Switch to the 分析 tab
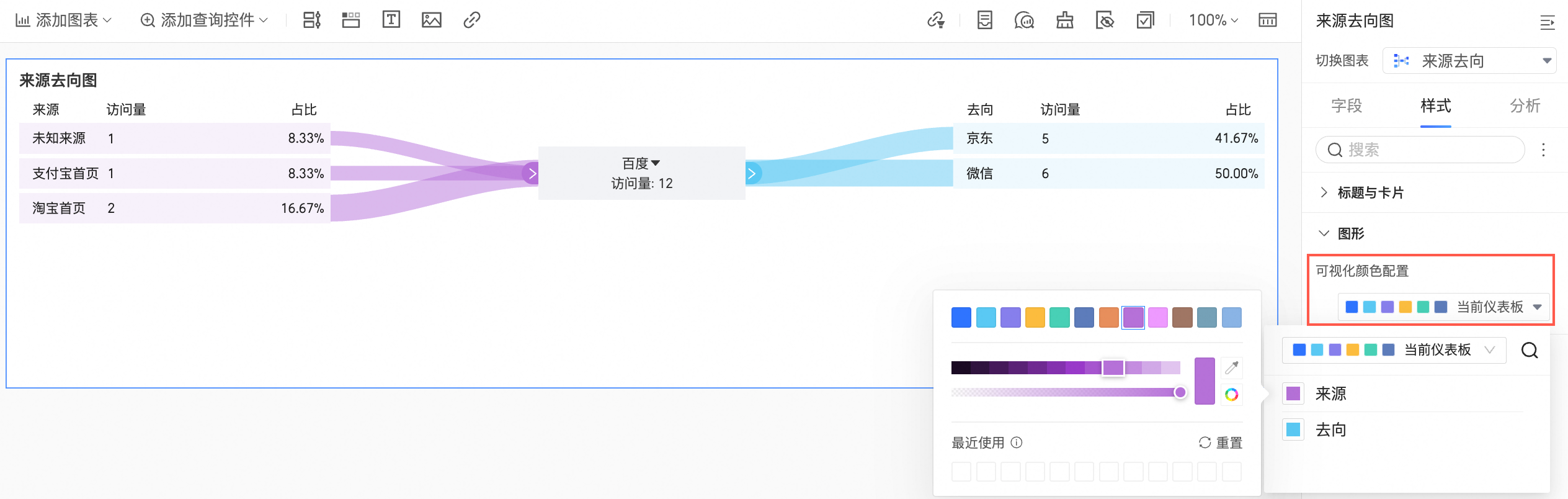Image resolution: width=1568 pixels, height=499 pixels. 1525,106
